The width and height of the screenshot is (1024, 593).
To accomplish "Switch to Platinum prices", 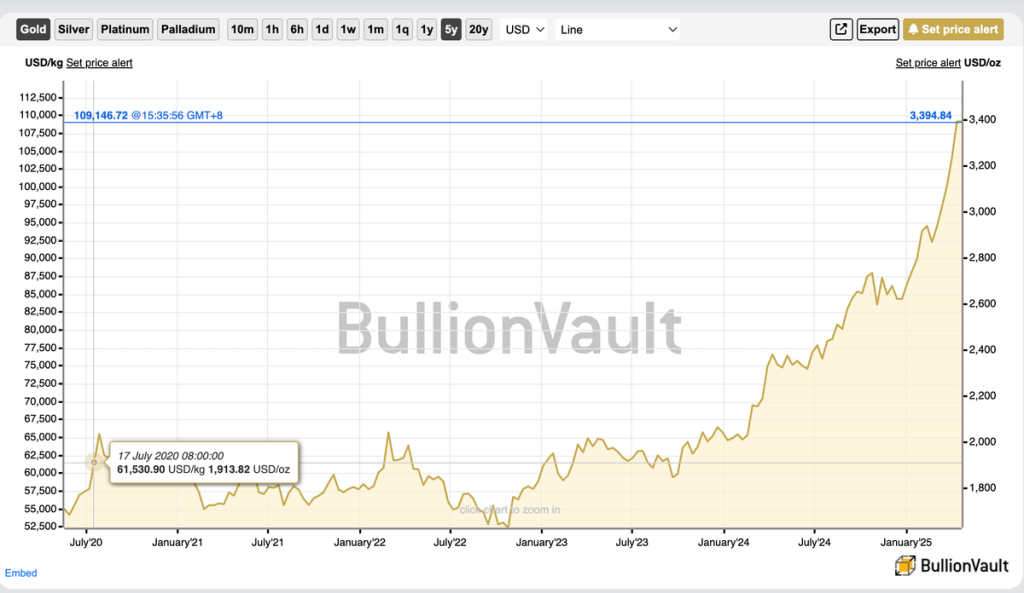I will pos(125,29).
